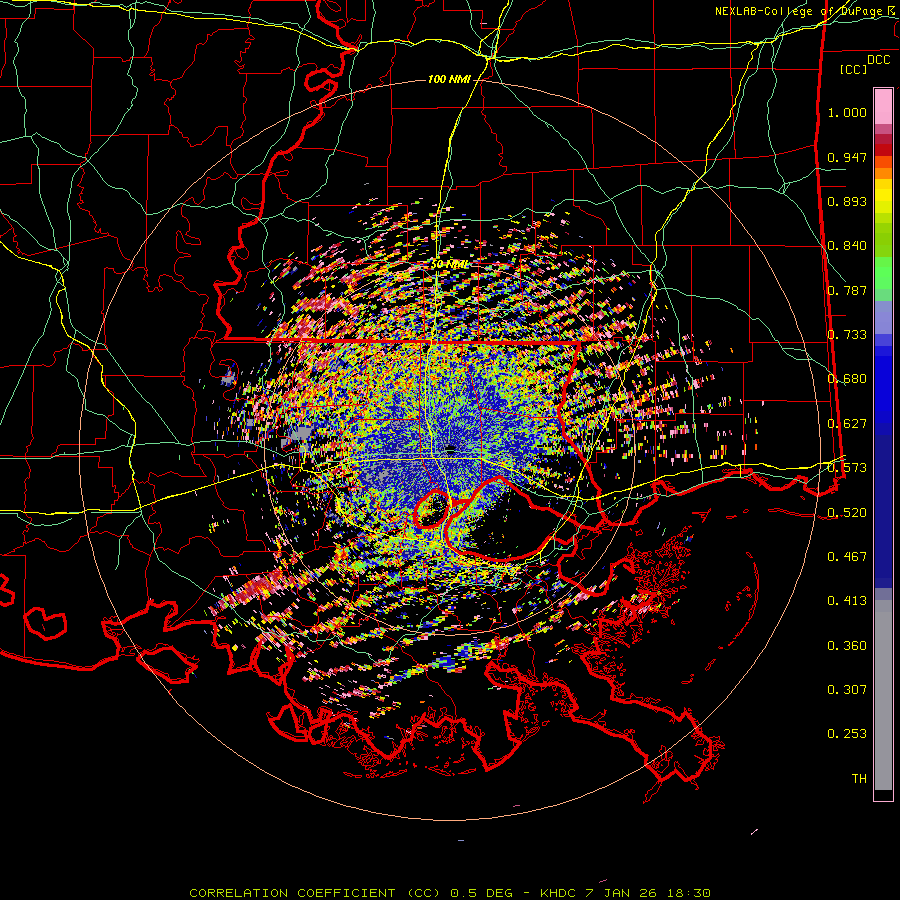Image resolution: width=900 pixels, height=900 pixels.
Task: Select the 0.787 legend value
Action: coord(847,290)
